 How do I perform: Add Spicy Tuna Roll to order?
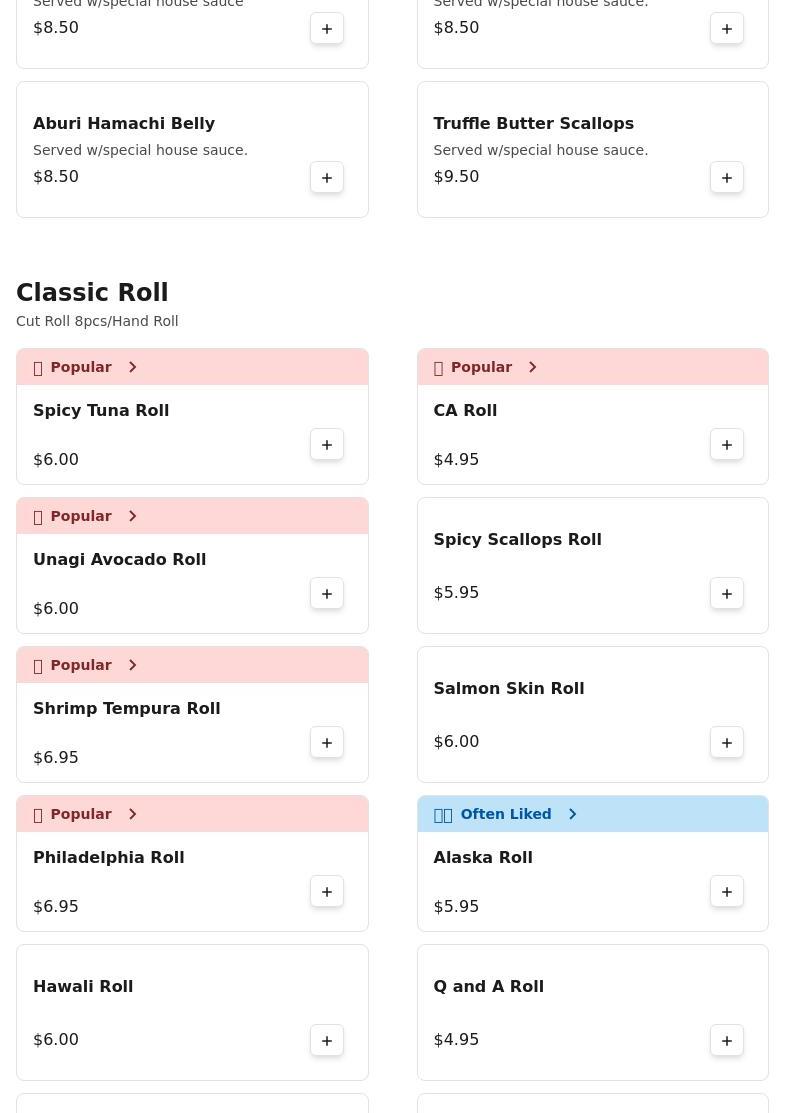tap(327, 445)
